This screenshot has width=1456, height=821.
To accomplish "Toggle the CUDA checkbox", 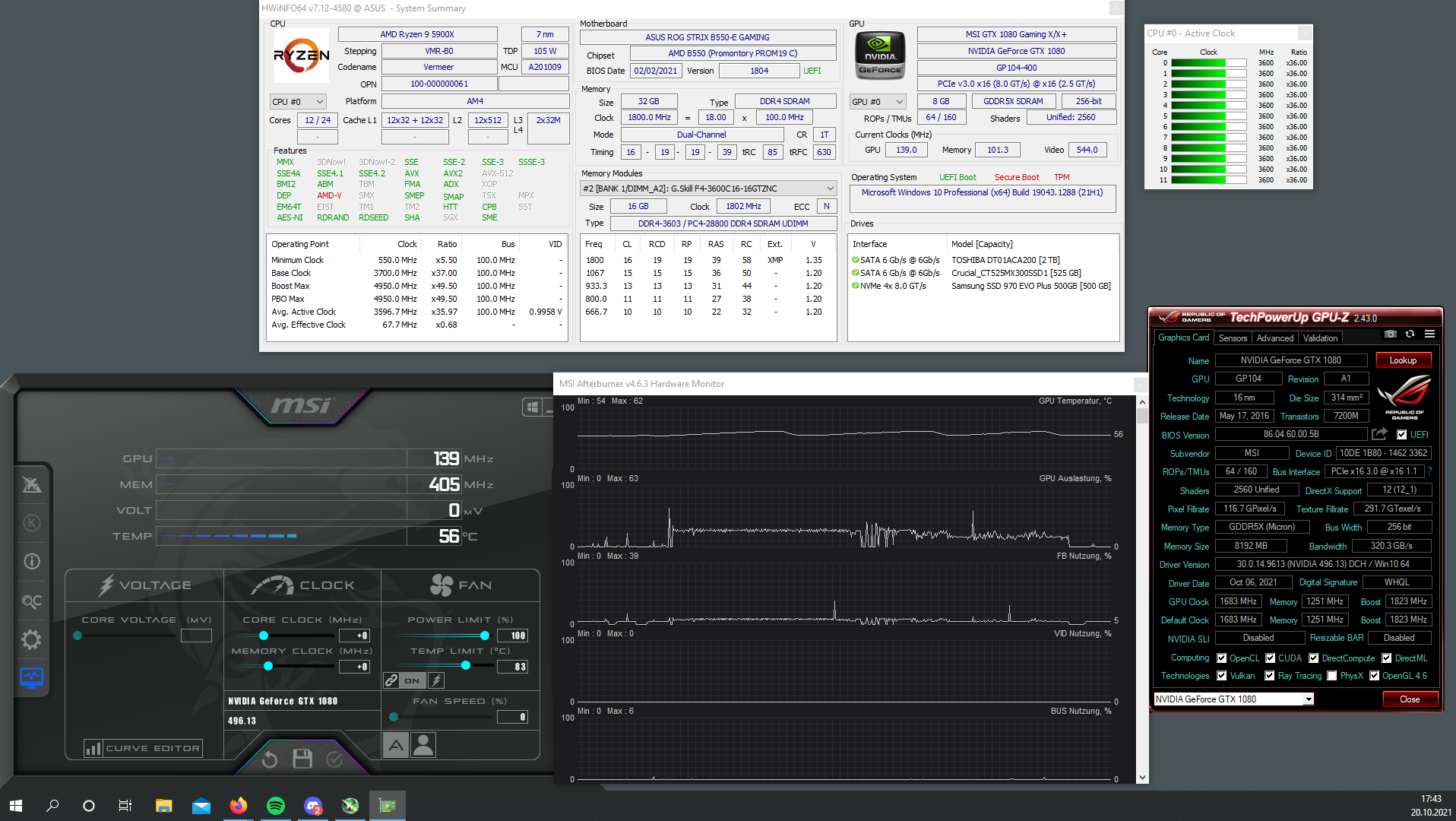I will tap(1270, 658).
